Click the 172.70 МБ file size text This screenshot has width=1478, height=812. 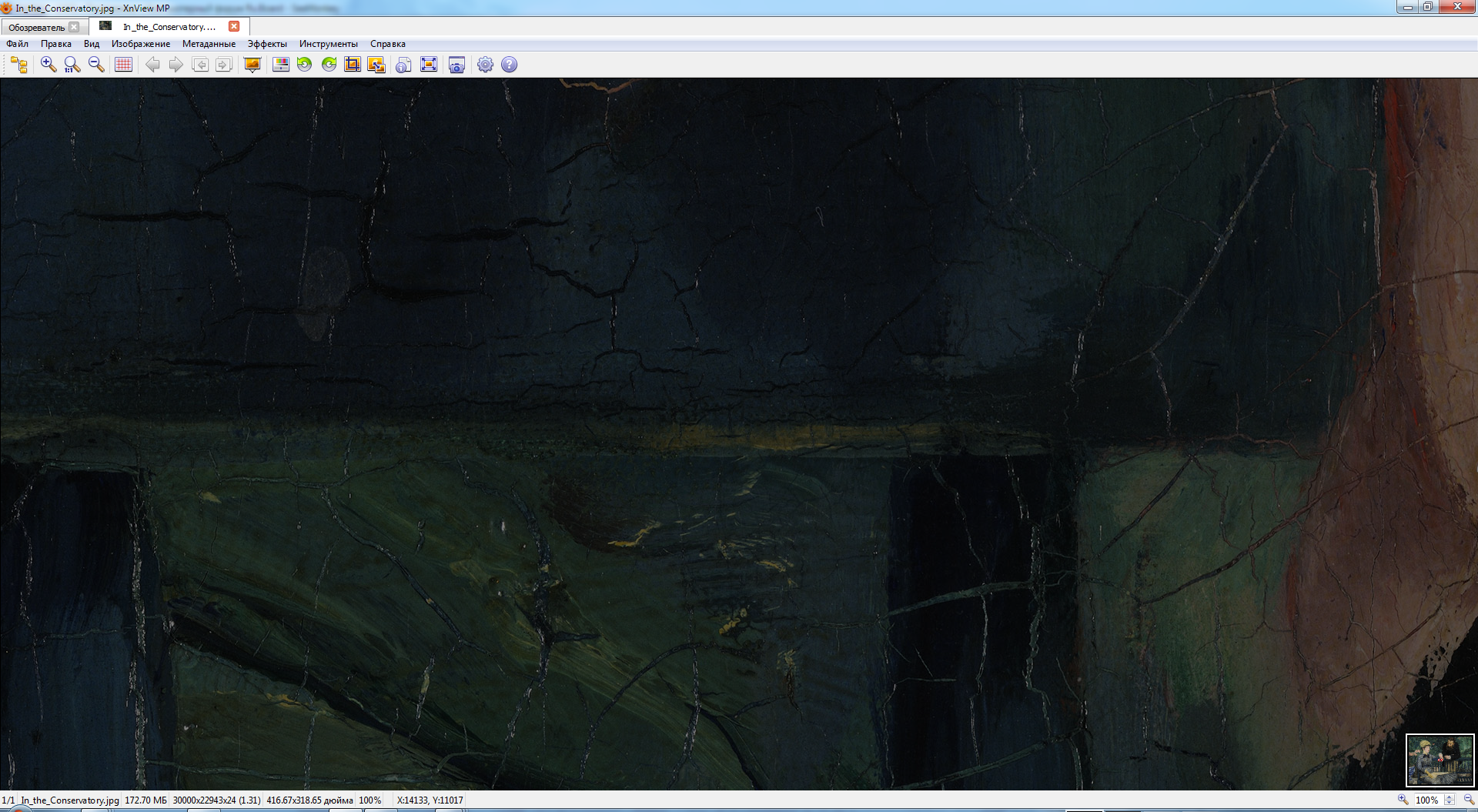pos(145,800)
